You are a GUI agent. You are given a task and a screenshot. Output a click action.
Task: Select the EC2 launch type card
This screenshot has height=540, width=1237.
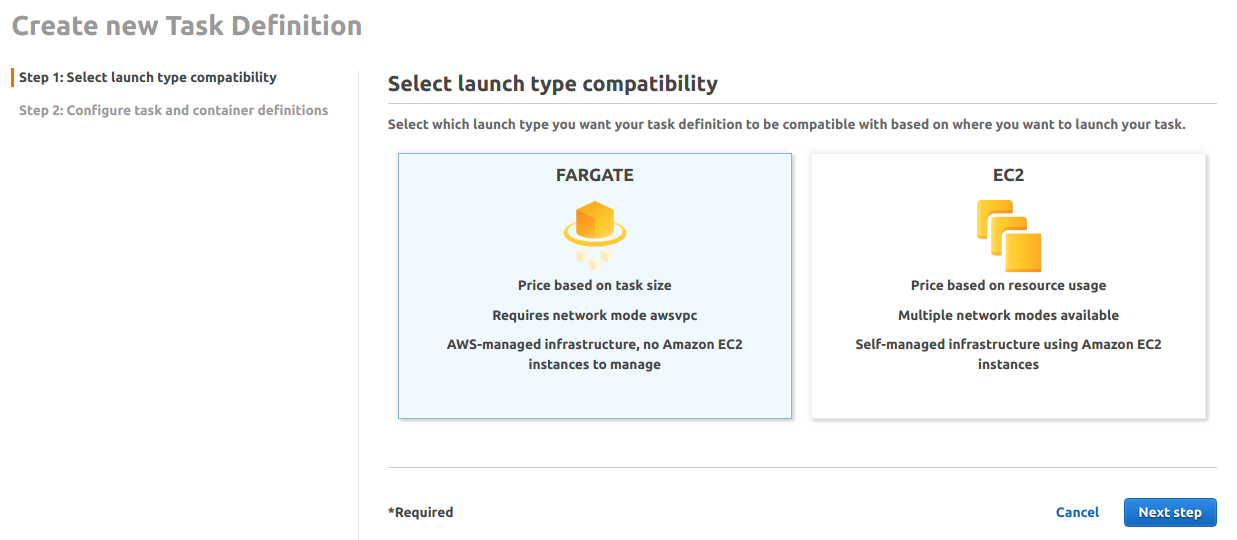1008,286
